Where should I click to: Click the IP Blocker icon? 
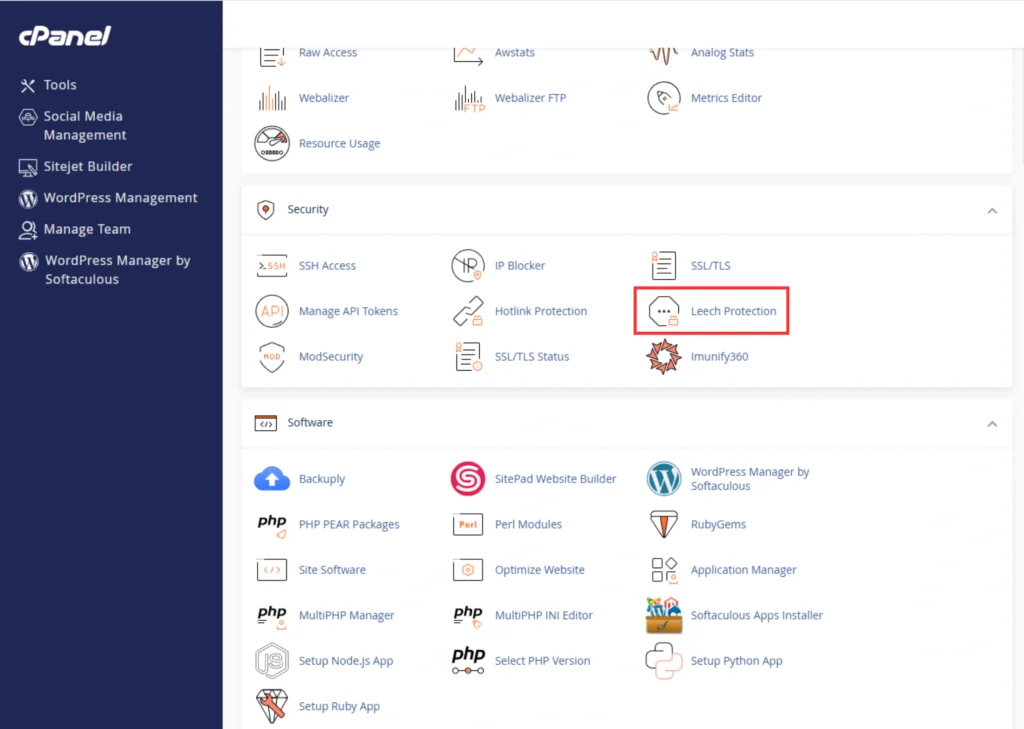468,266
